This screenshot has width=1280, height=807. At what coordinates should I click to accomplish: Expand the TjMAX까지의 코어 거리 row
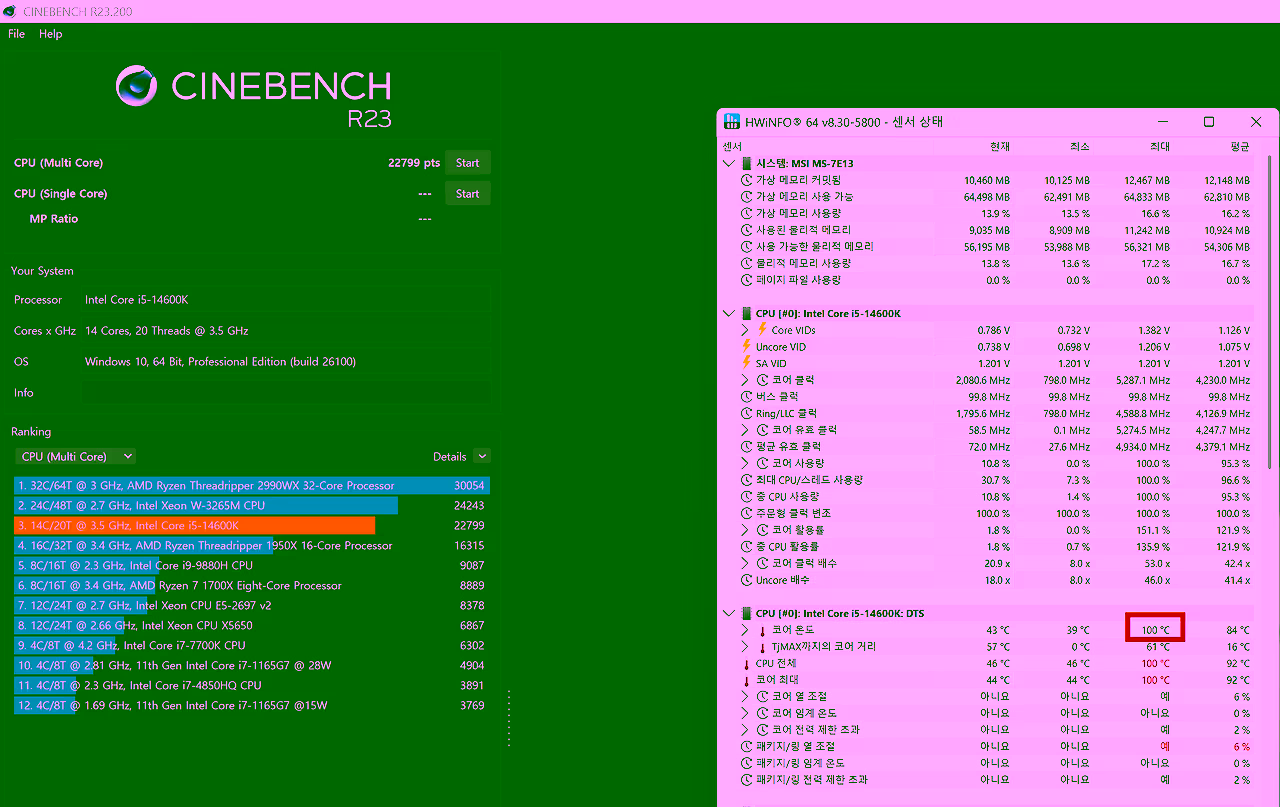click(745, 646)
